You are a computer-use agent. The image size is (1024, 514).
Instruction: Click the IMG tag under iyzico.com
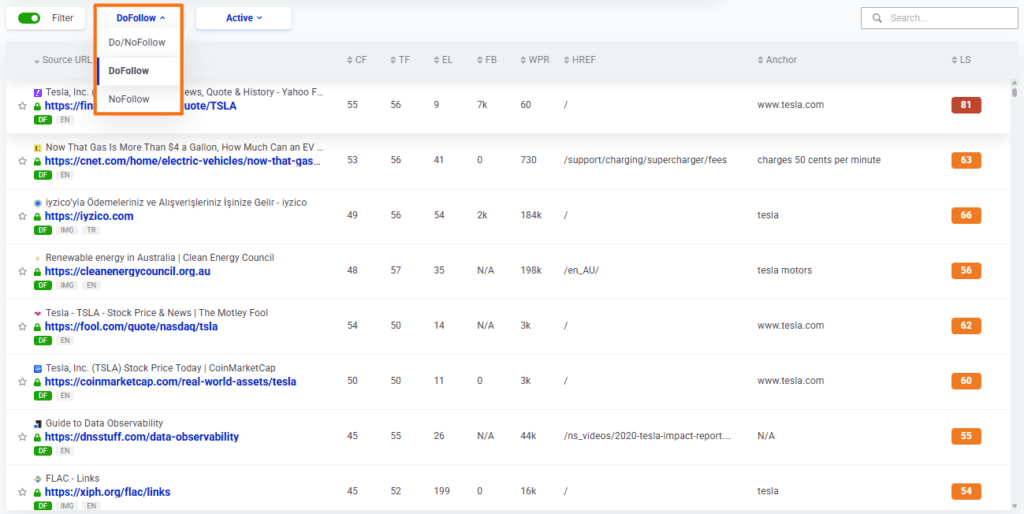[x=67, y=231]
